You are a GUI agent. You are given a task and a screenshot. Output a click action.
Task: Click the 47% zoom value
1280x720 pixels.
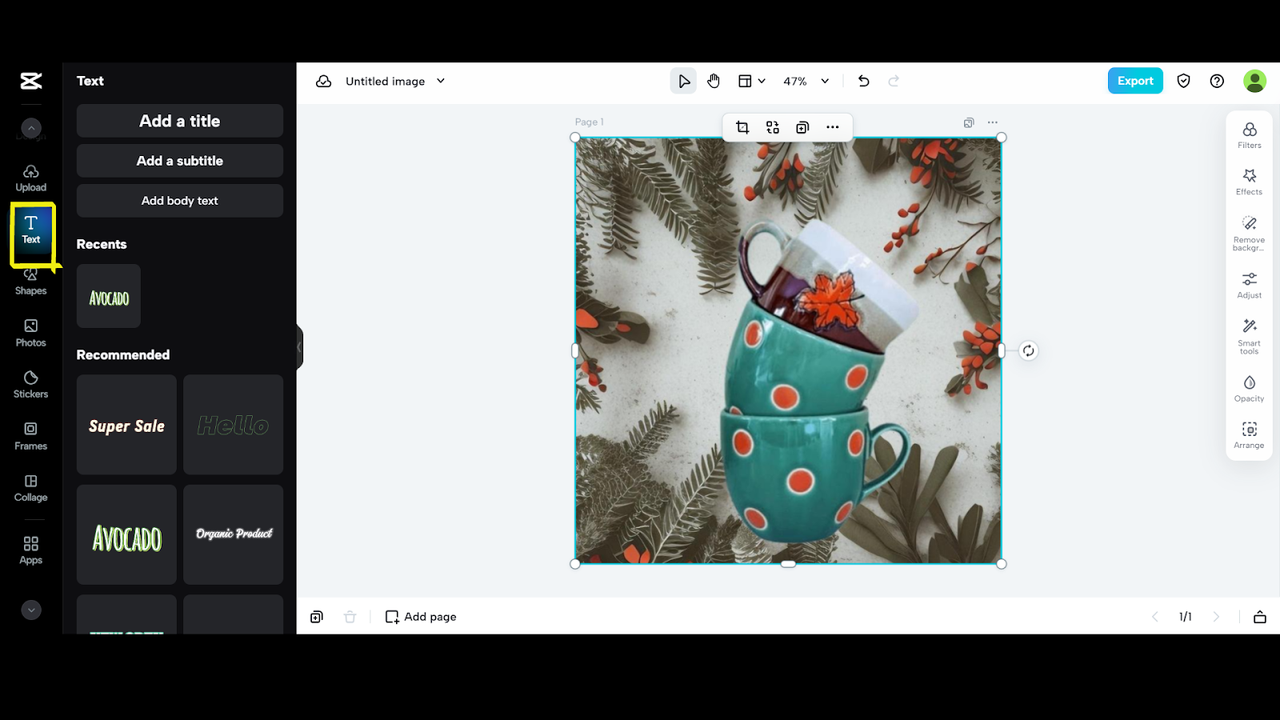[x=795, y=81]
